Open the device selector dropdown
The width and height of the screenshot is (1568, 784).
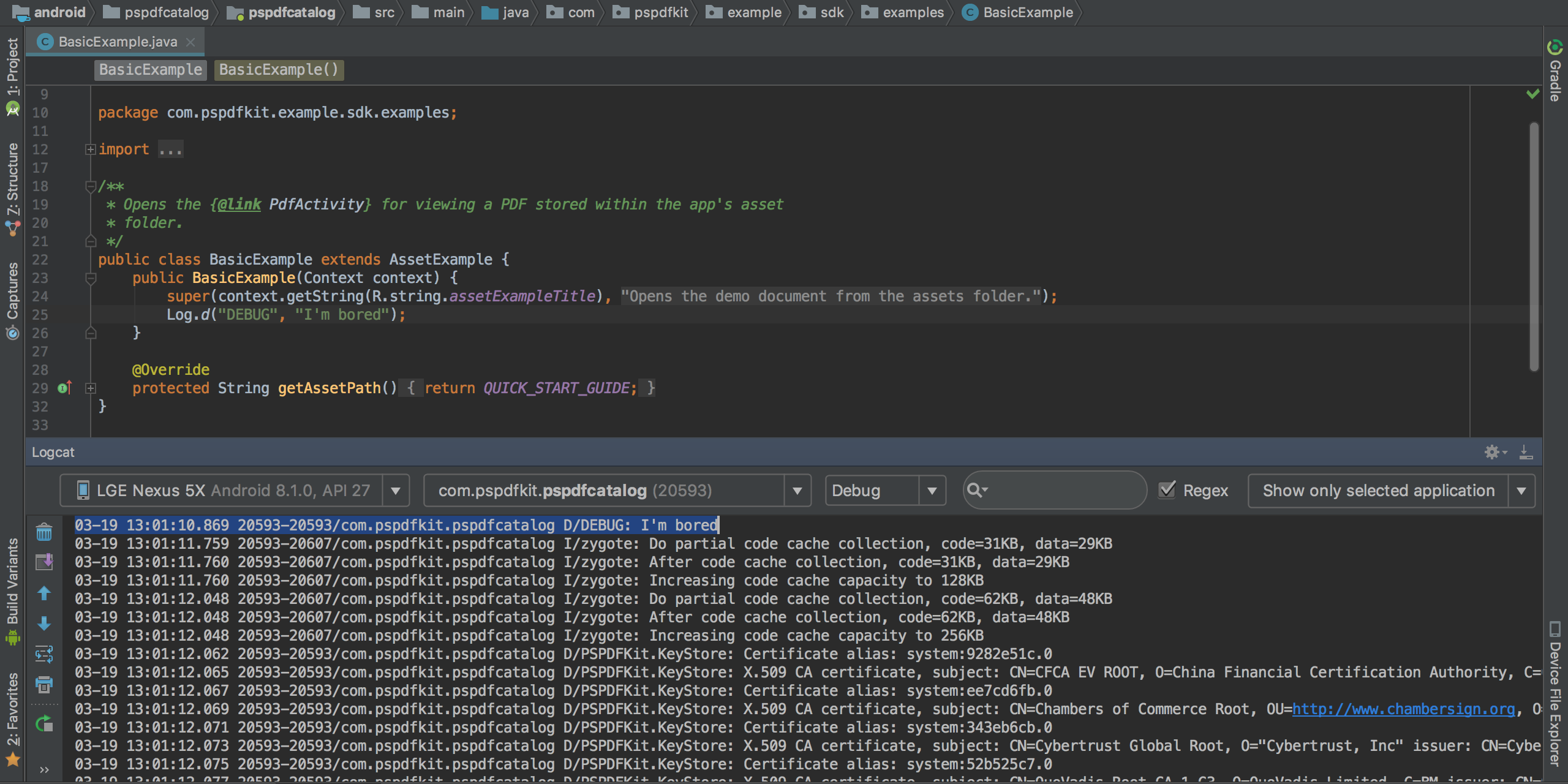click(x=396, y=490)
